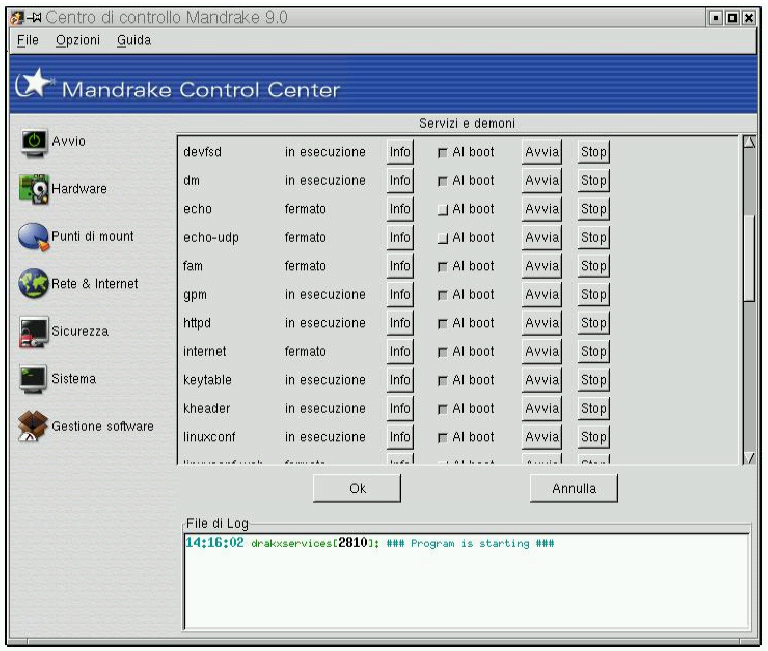The width and height of the screenshot is (768, 651).
Task: Click scrollbar up arrow in services list
Action: coord(749,143)
